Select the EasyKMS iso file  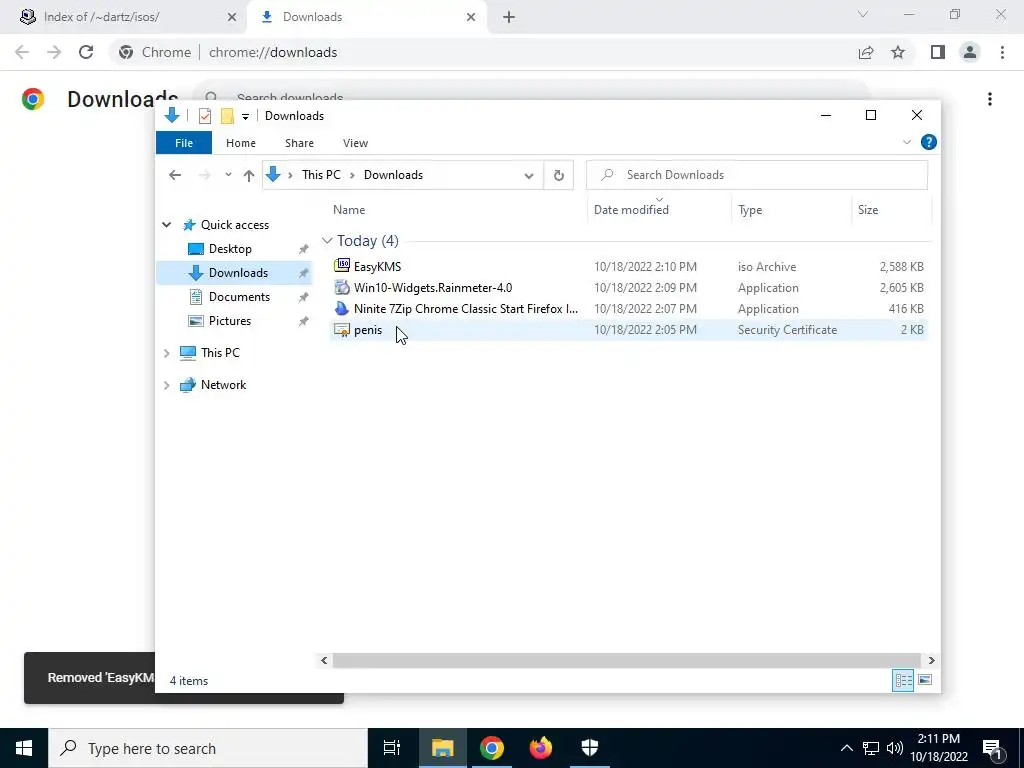click(629, 266)
